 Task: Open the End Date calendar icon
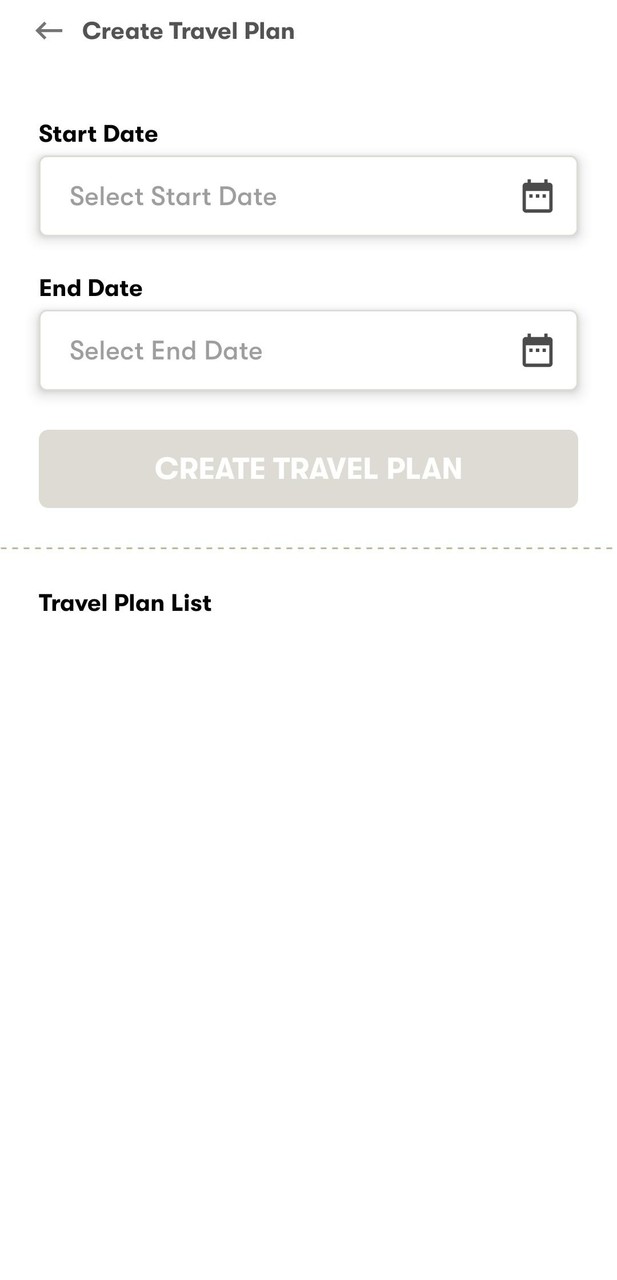pos(537,350)
